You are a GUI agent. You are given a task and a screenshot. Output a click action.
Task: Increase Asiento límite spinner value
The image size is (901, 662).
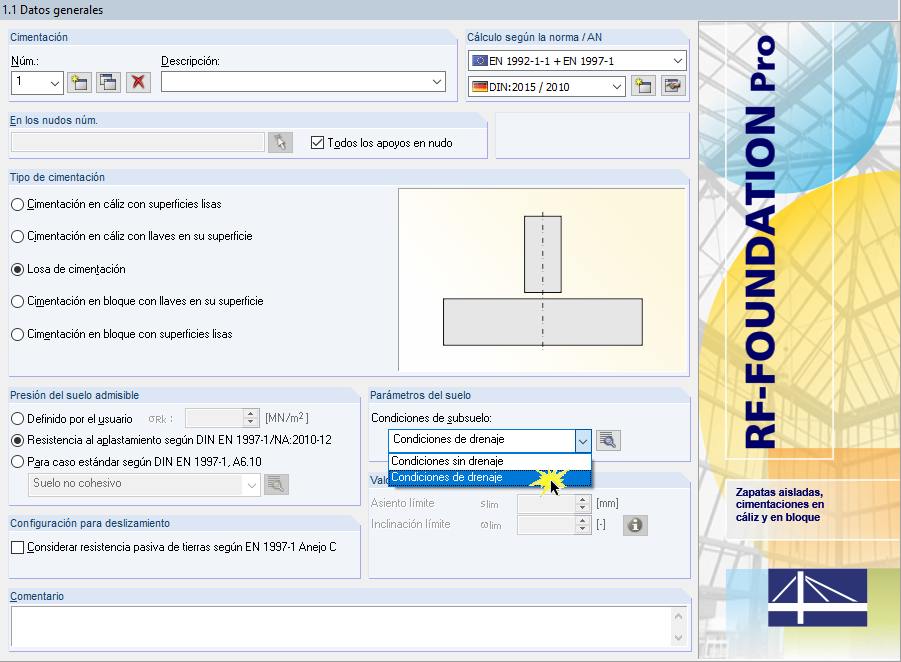point(583,499)
